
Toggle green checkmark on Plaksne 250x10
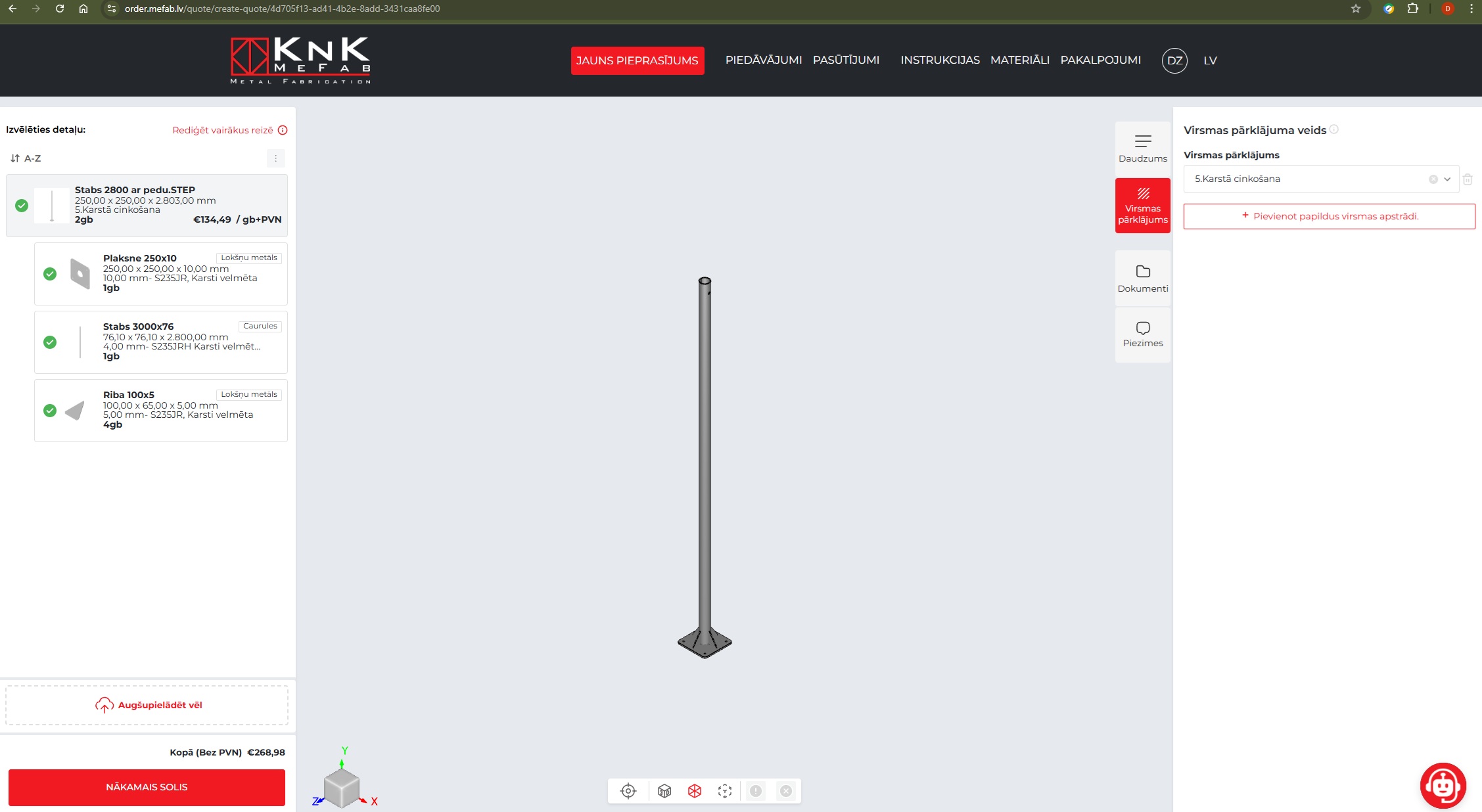(50, 274)
